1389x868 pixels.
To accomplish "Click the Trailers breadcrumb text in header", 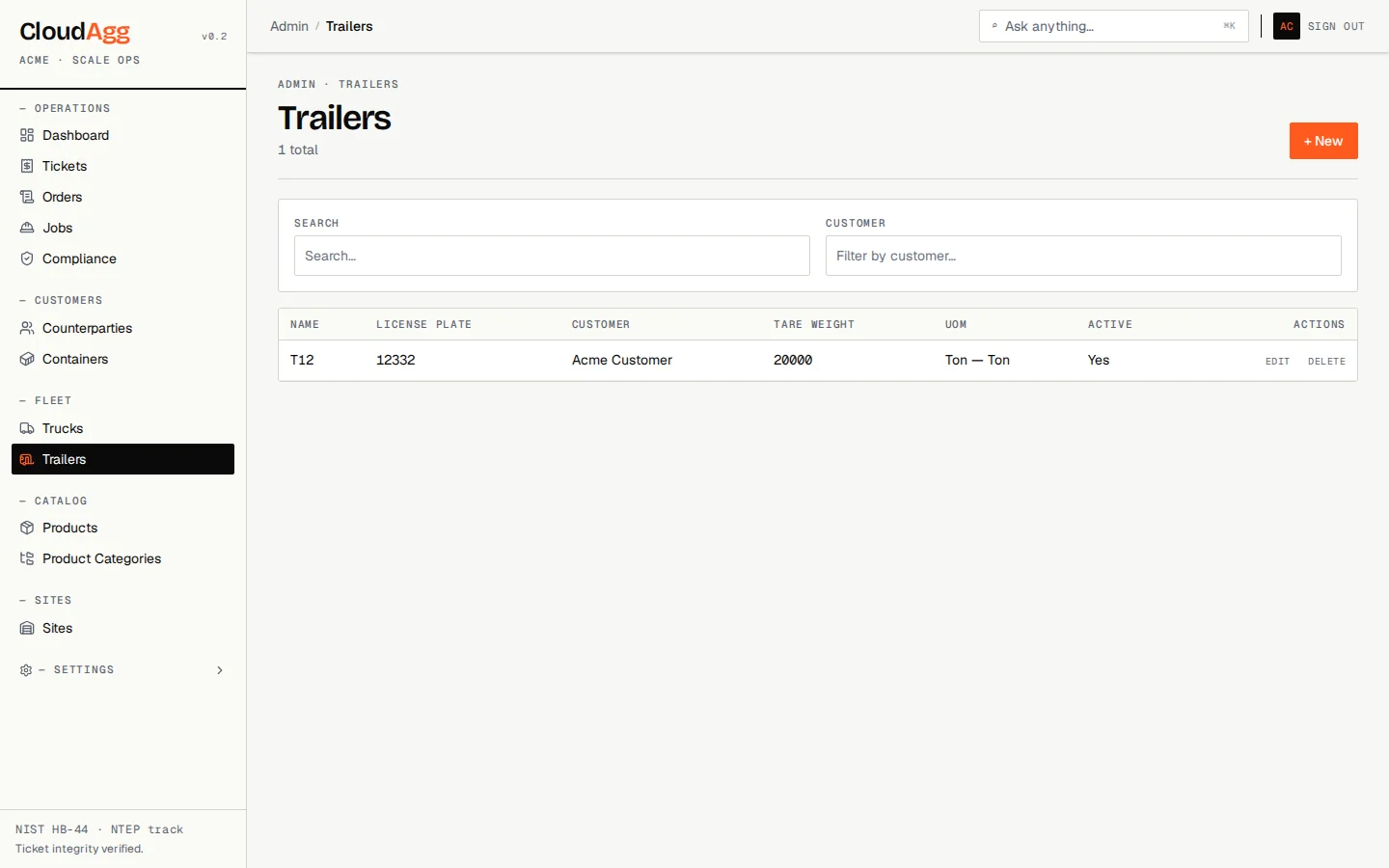I will pyautogui.click(x=349, y=26).
